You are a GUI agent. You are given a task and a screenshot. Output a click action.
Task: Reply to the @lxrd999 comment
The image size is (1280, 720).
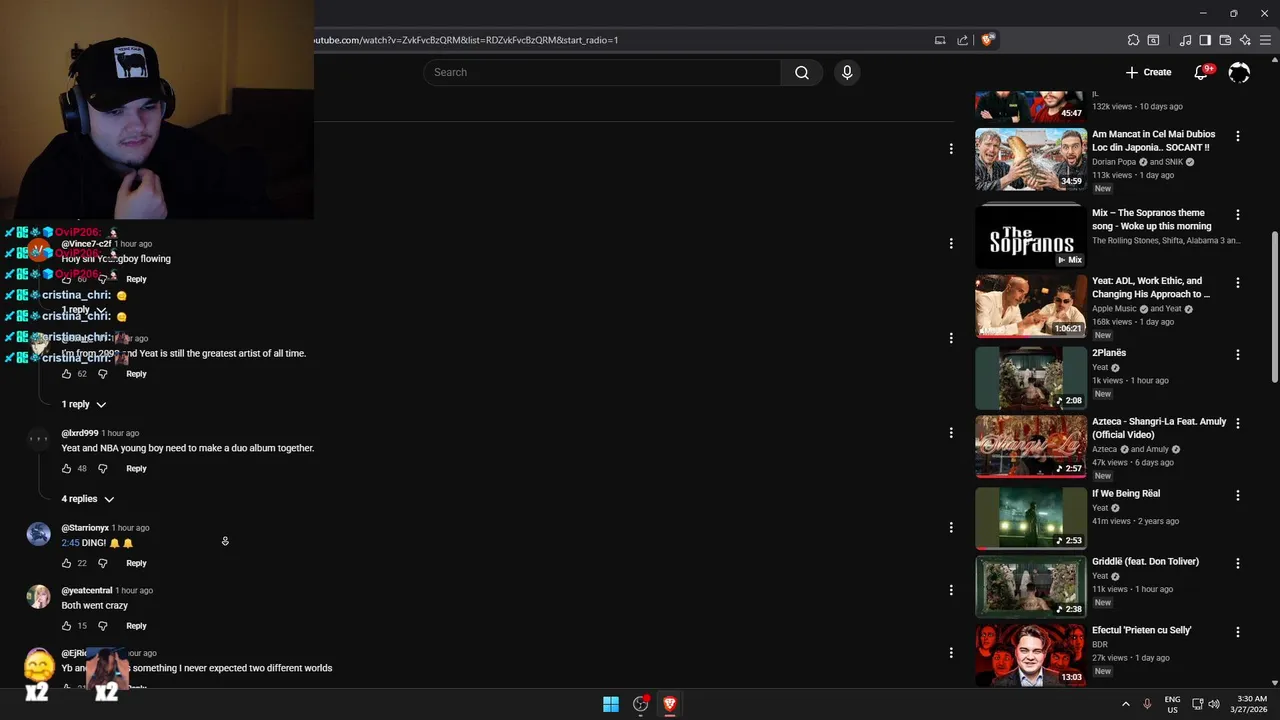[x=136, y=468]
